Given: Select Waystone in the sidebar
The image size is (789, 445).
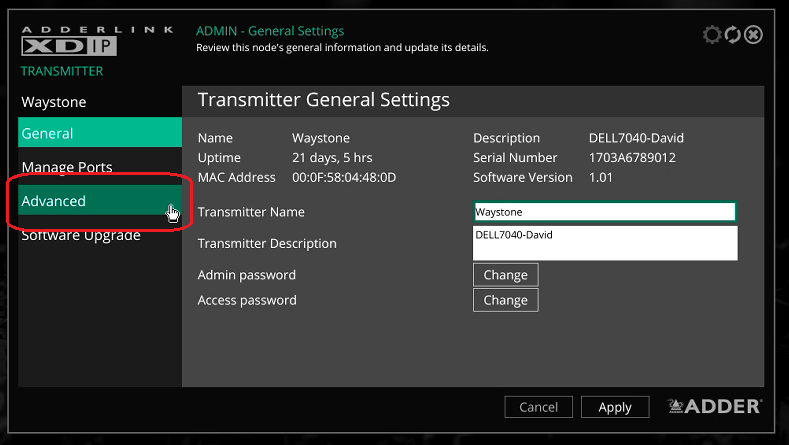Looking at the screenshot, I should click(x=54, y=102).
